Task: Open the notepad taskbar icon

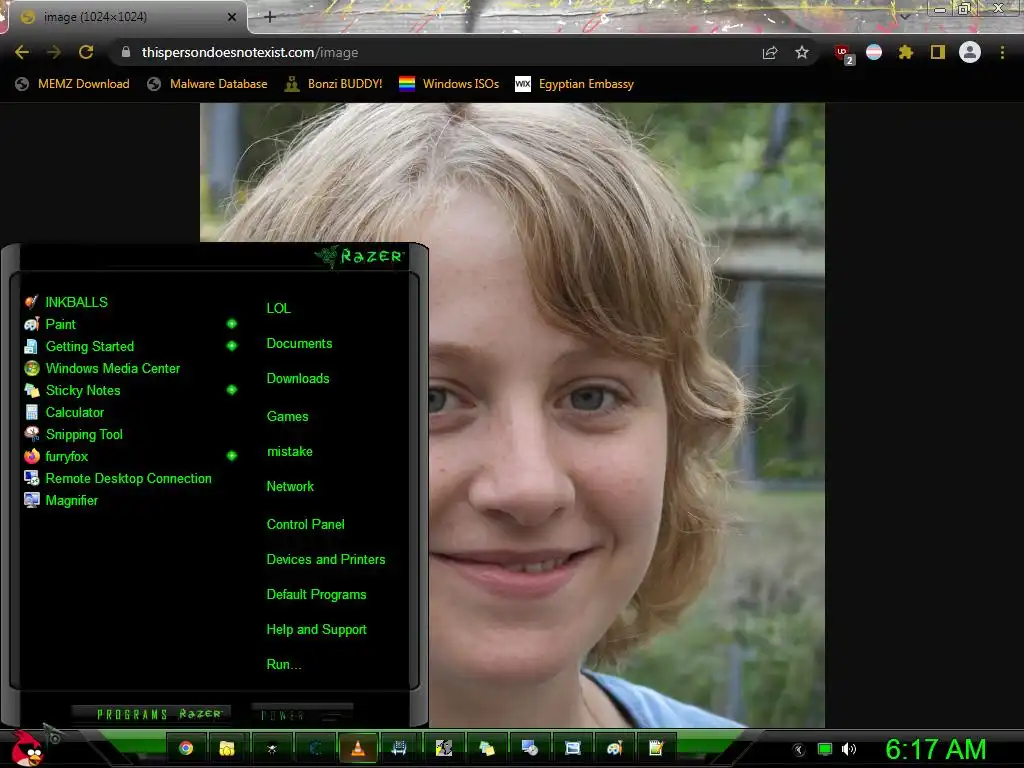Action: pyautogui.click(x=656, y=748)
